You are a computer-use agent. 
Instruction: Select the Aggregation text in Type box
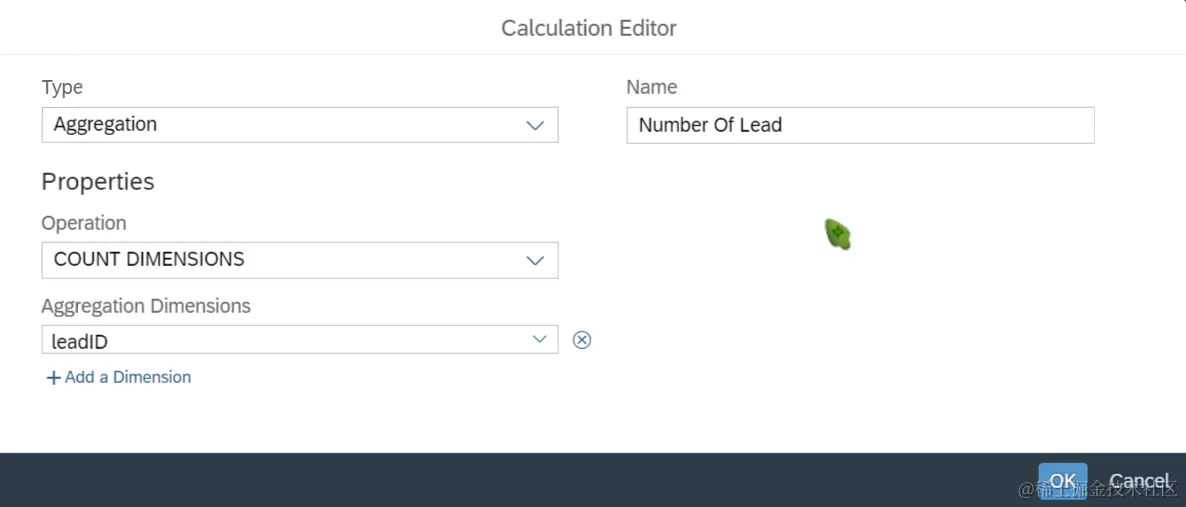105,124
